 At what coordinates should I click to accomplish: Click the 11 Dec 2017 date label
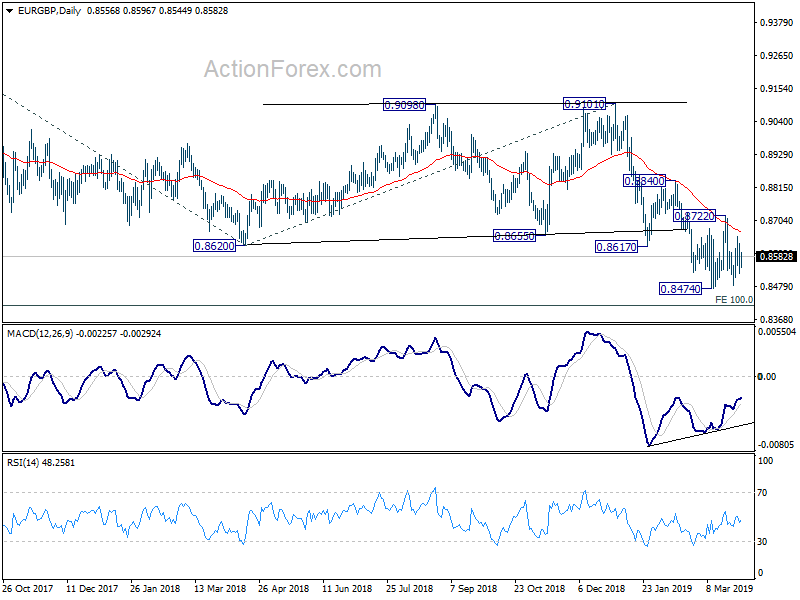(92, 588)
